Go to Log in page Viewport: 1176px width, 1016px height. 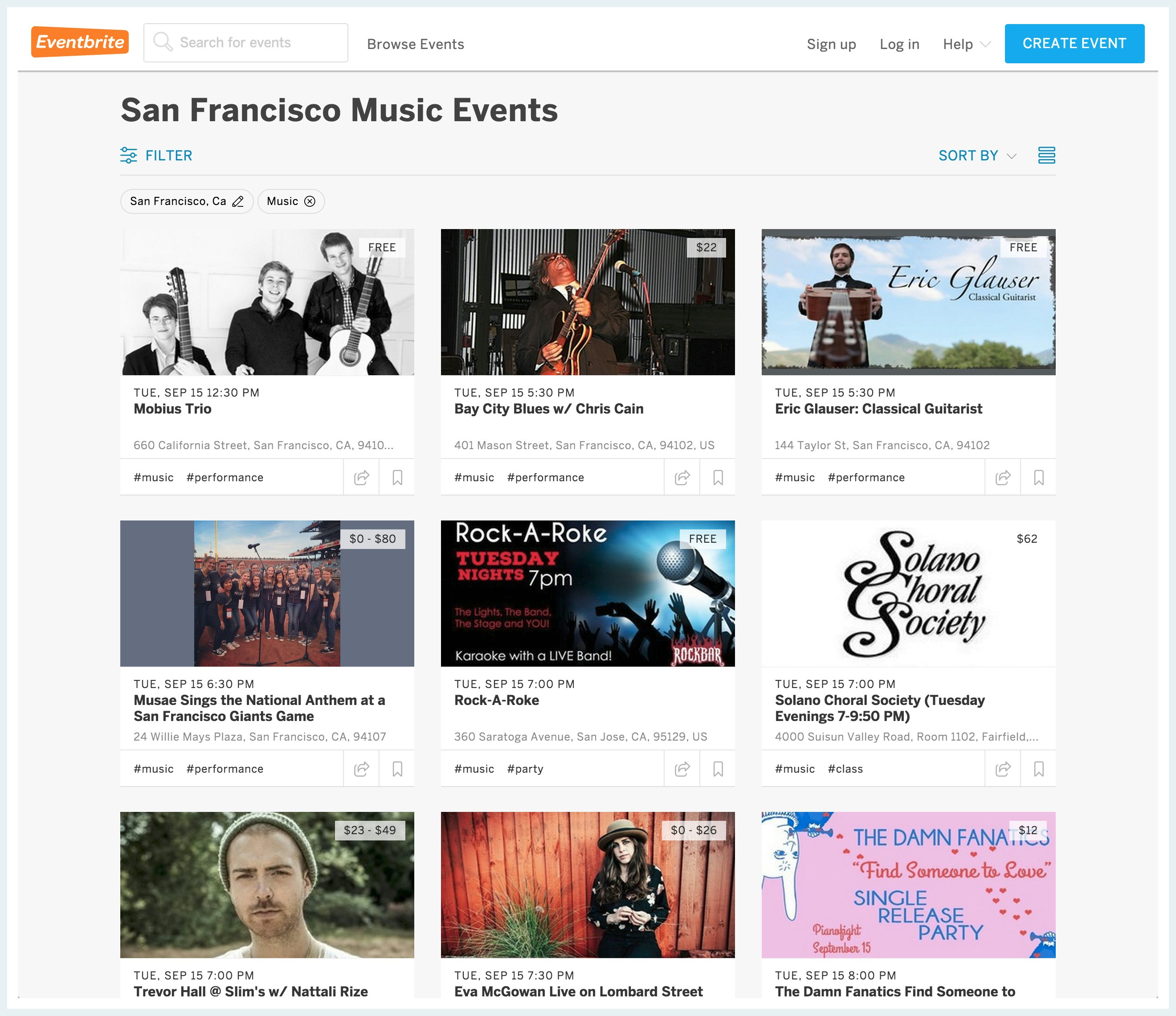[899, 44]
